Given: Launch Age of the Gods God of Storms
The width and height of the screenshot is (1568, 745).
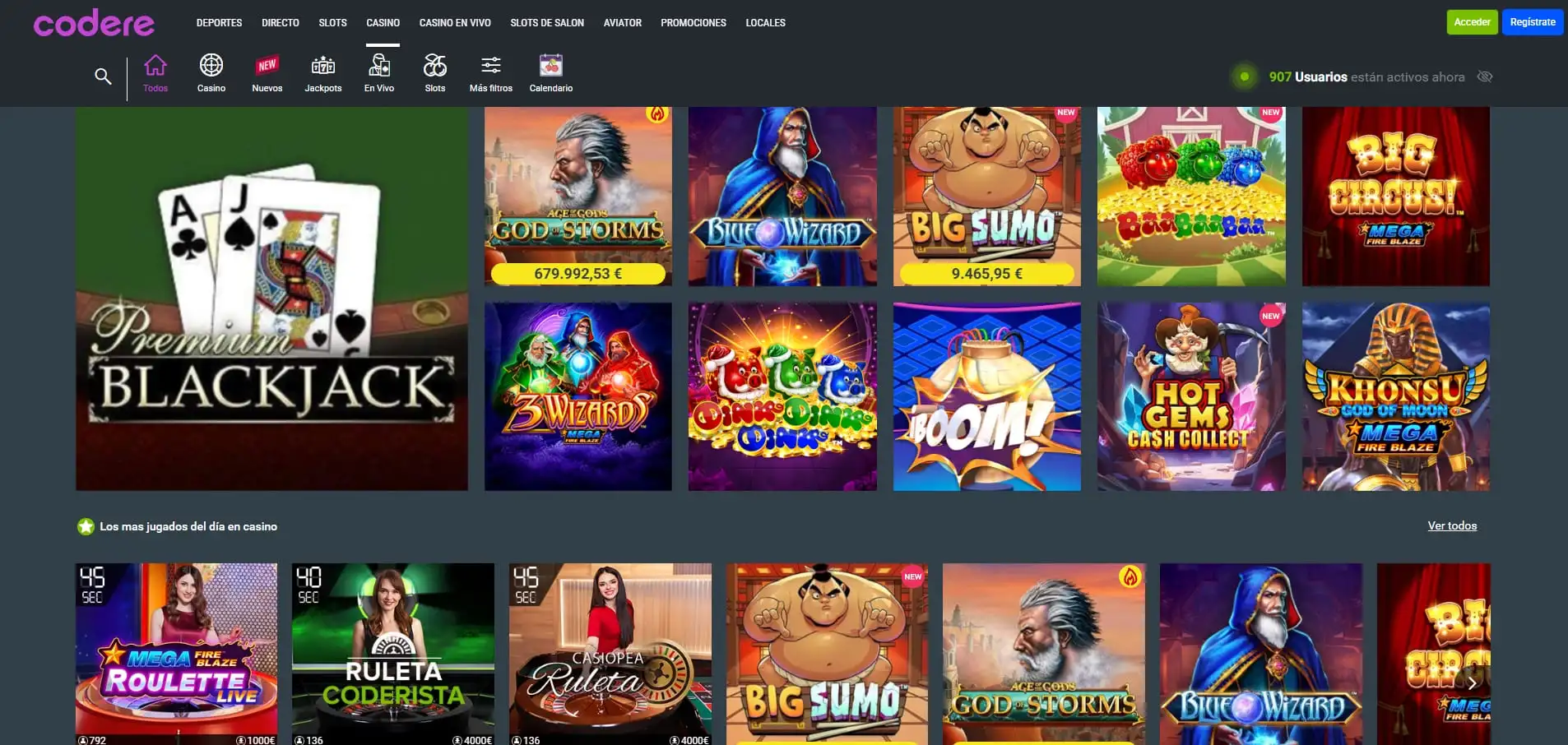Looking at the screenshot, I should click(x=578, y=197).
